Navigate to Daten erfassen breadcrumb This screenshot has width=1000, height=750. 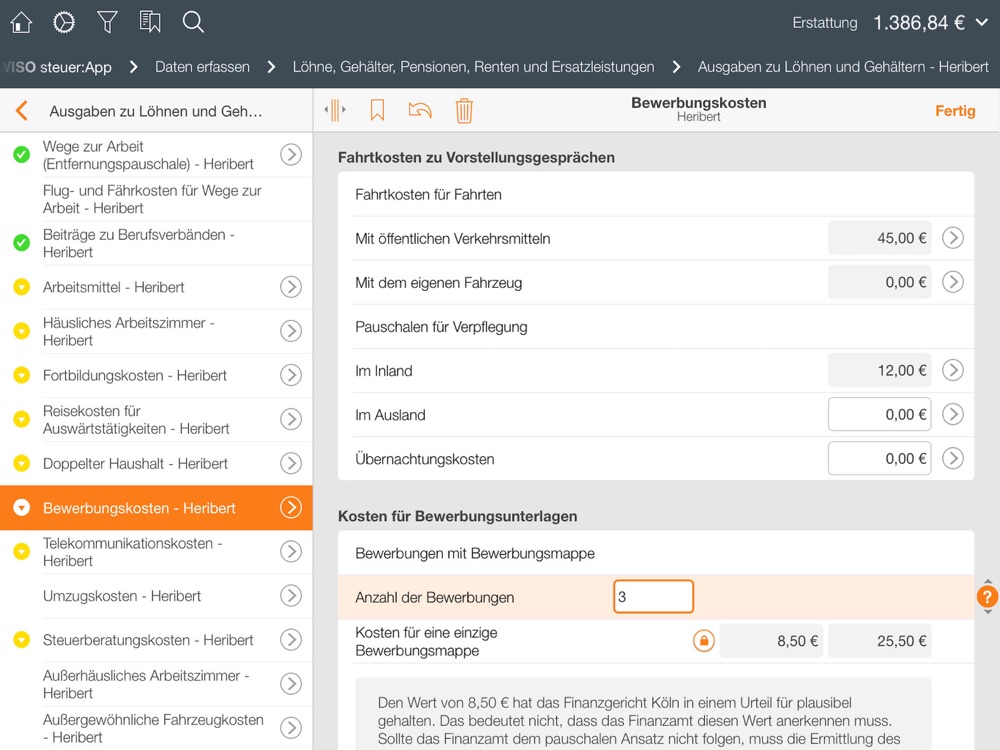(x=202, y=67)
